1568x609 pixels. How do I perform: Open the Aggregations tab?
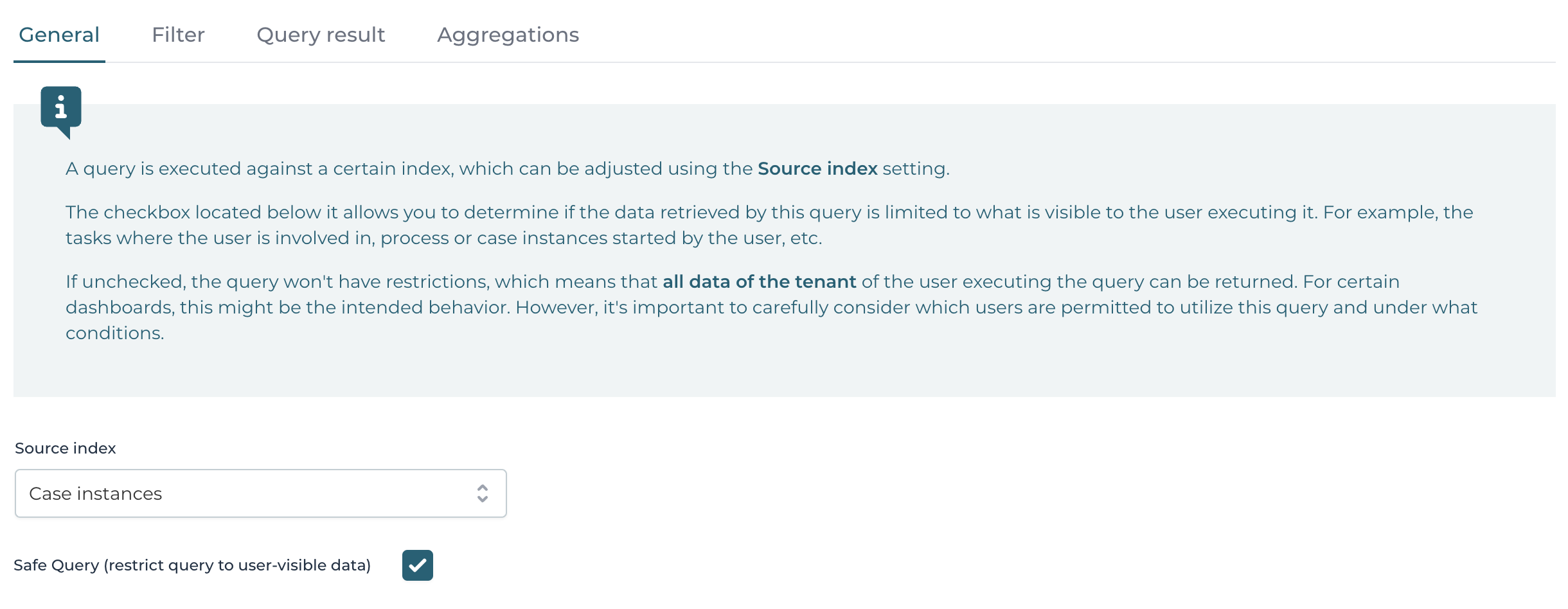click(508, 35)
